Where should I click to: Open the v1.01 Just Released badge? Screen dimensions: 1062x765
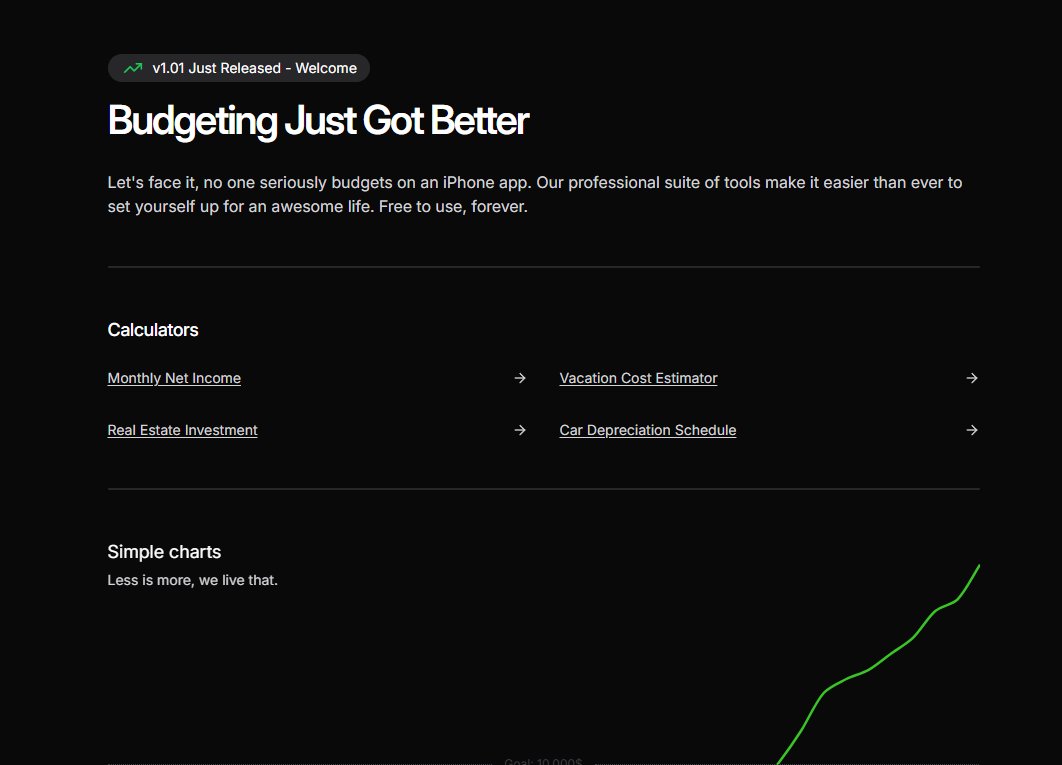[238, 68]
